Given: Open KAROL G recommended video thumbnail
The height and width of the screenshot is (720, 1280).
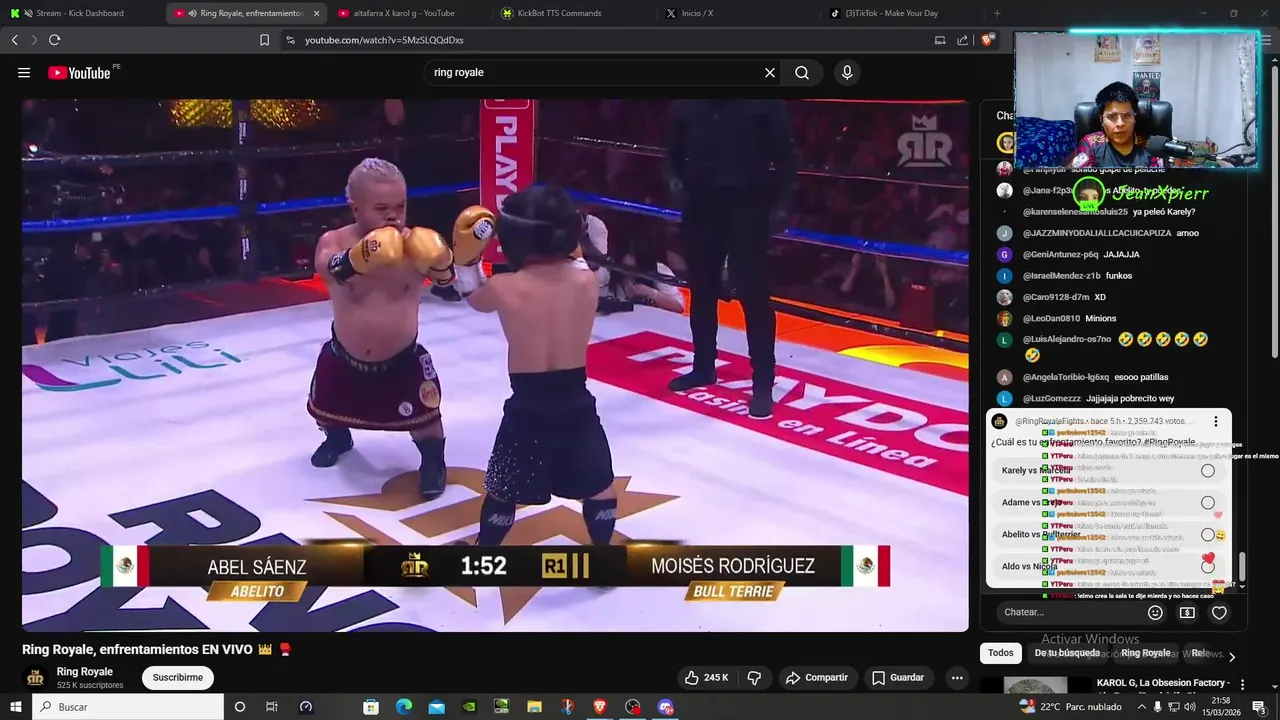Looking at the screenshot, I should pyautogui.click(x=1035, y=686).
